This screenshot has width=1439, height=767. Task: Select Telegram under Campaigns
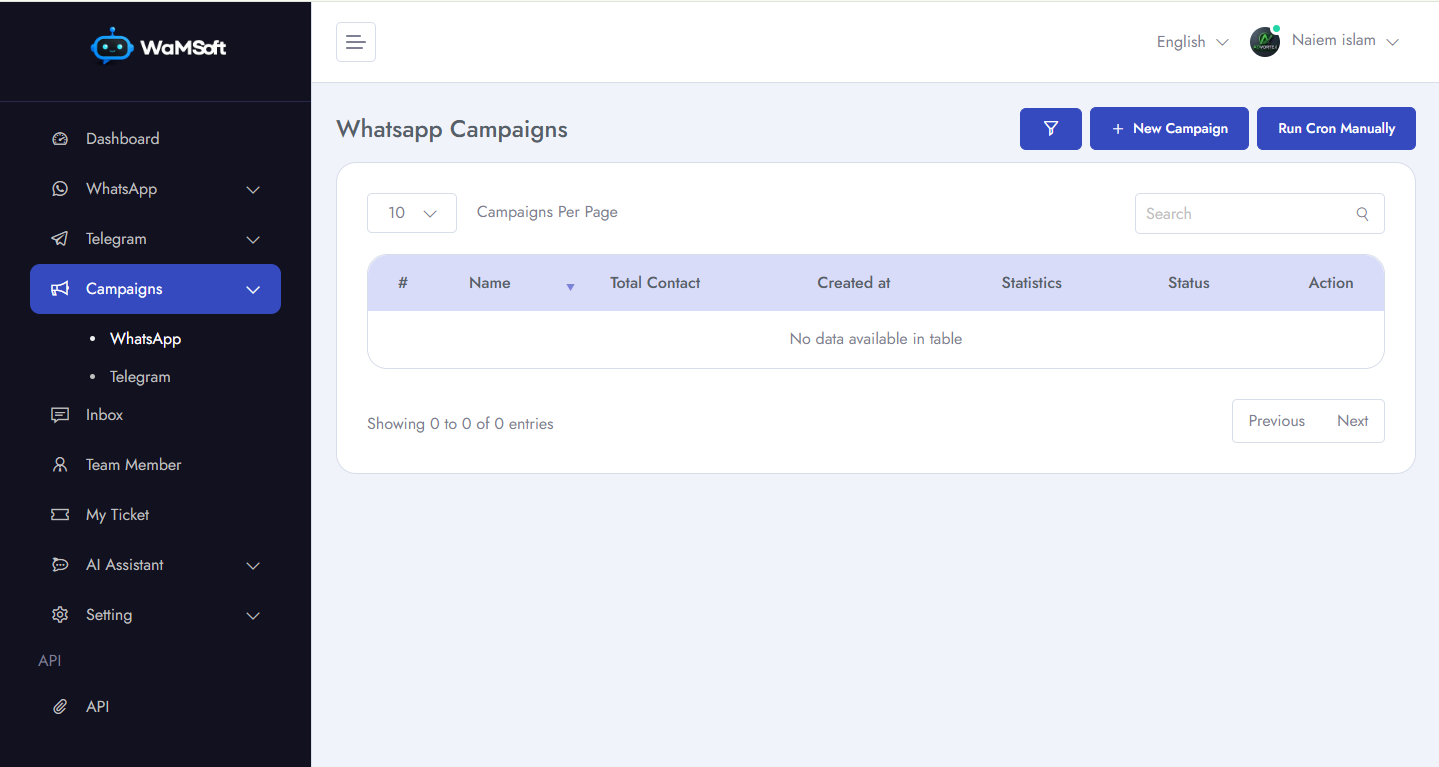(x=140, y=377)
